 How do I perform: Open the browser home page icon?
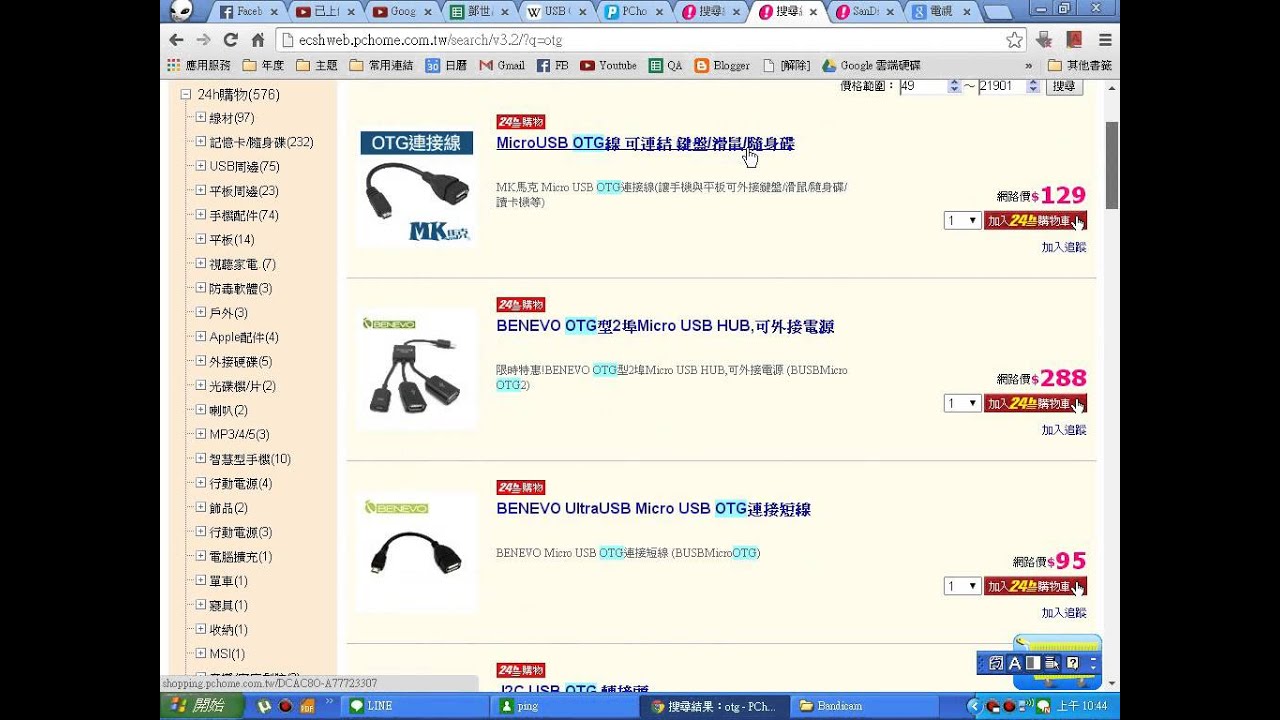(x=257, y=40)
